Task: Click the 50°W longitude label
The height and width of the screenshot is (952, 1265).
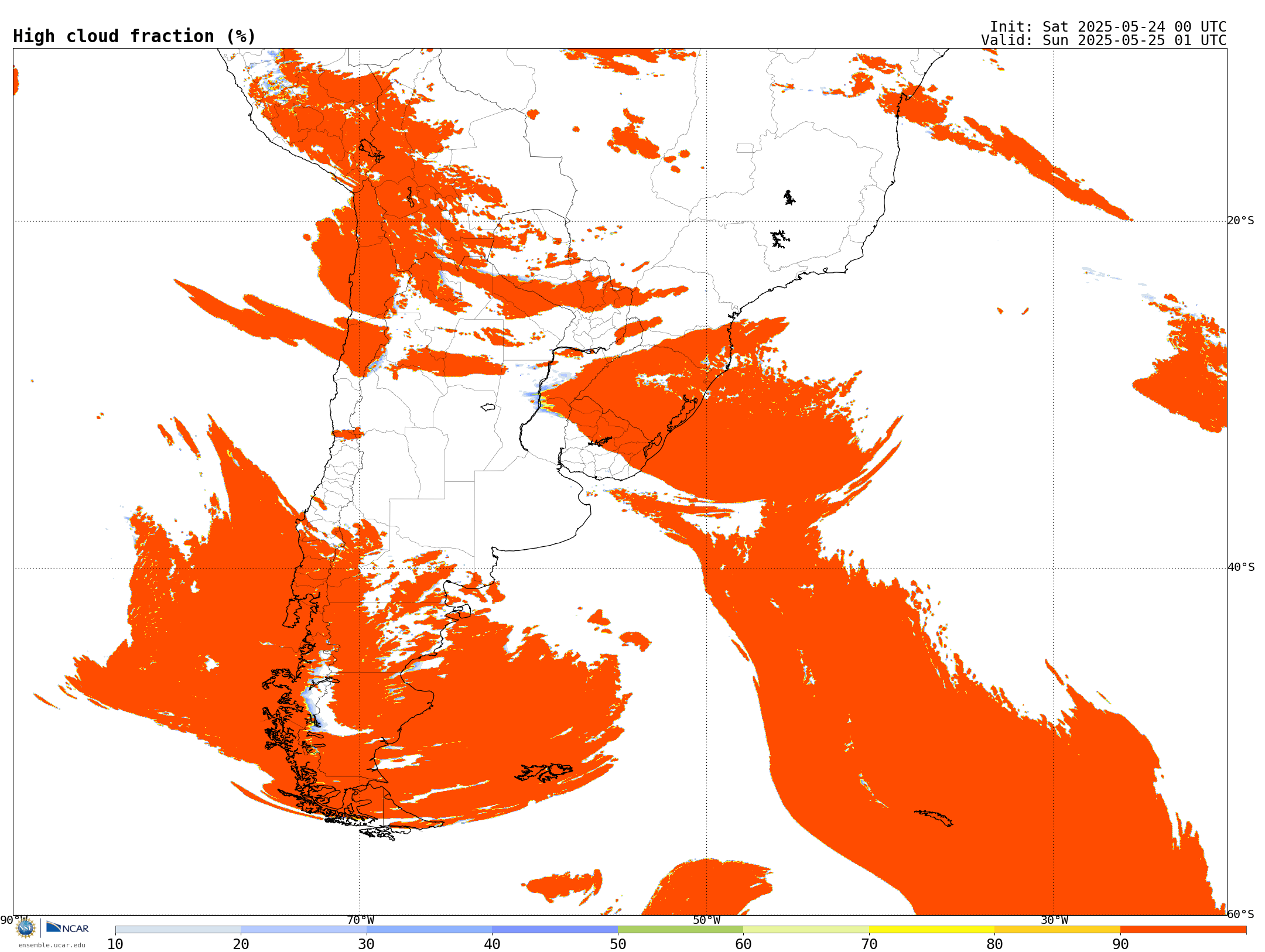Action: pyautogui.click(x=706, y=920)
